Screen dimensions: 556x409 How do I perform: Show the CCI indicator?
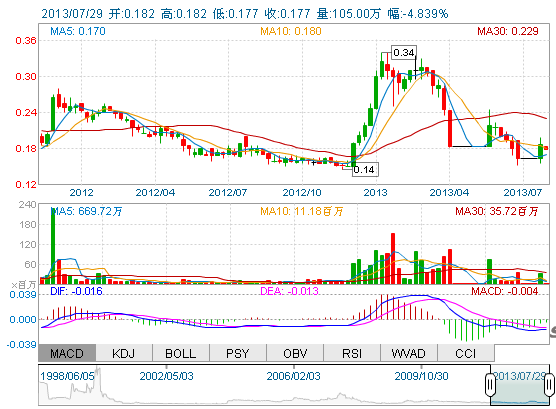click(x=466, y=353)
